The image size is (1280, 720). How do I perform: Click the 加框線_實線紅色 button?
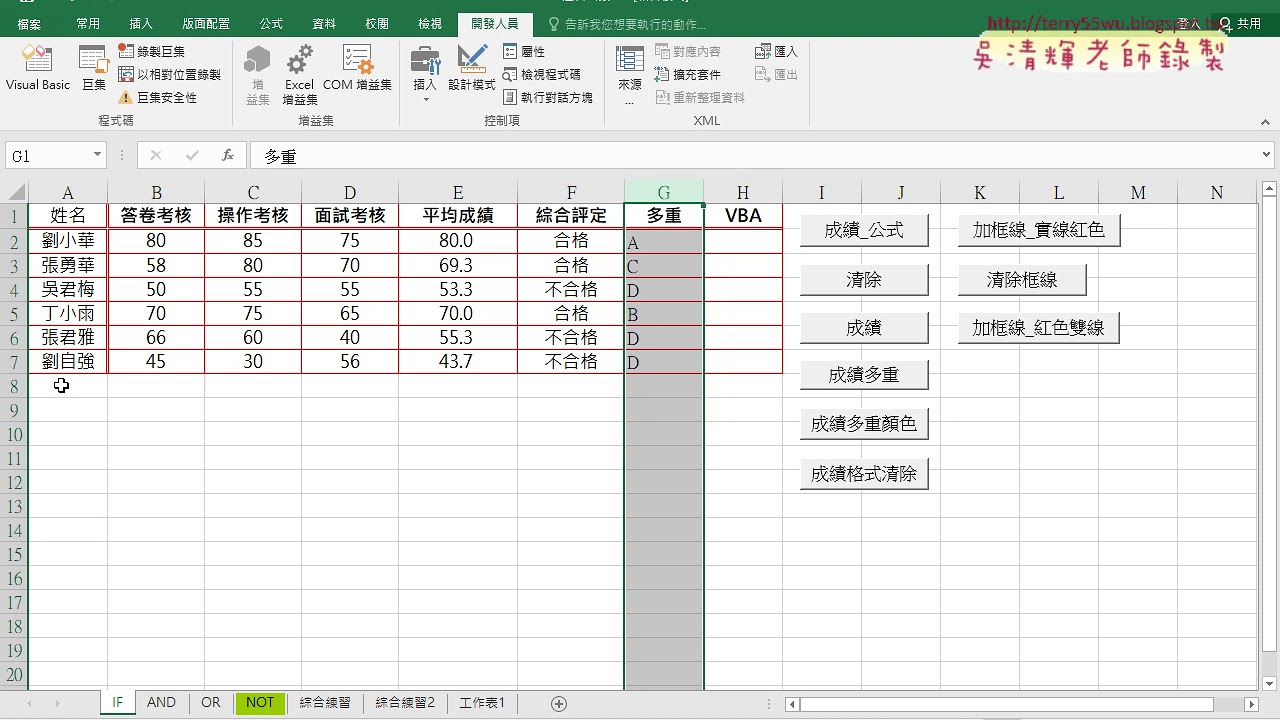click(1037, 229)
